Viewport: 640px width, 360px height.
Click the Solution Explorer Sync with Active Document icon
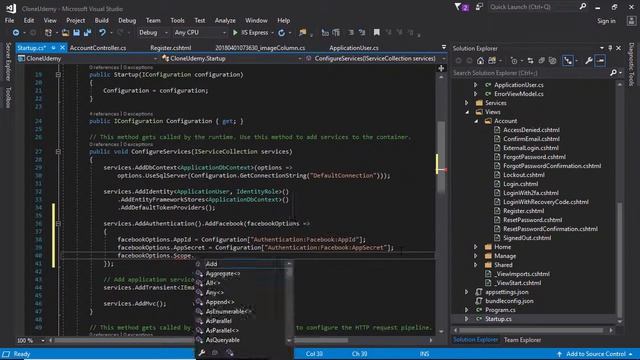[530, 61]
